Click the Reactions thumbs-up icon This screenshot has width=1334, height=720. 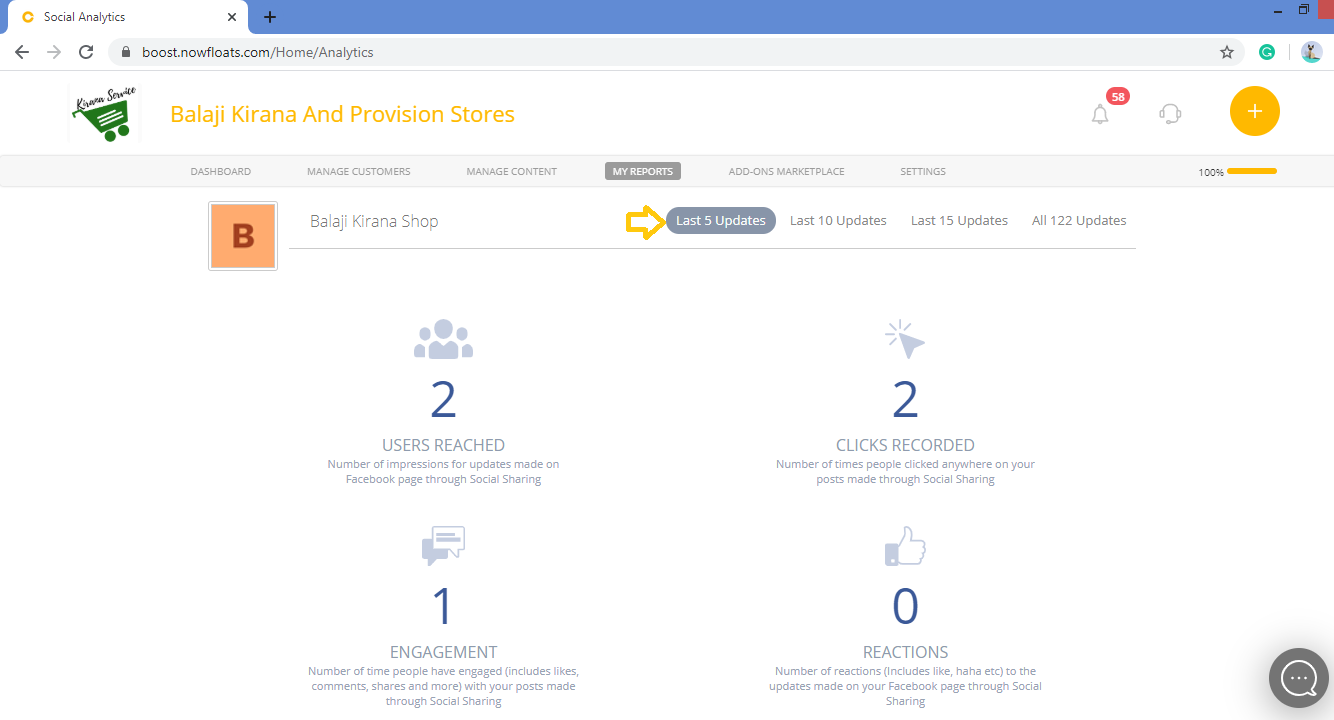[x=905, y=546]
